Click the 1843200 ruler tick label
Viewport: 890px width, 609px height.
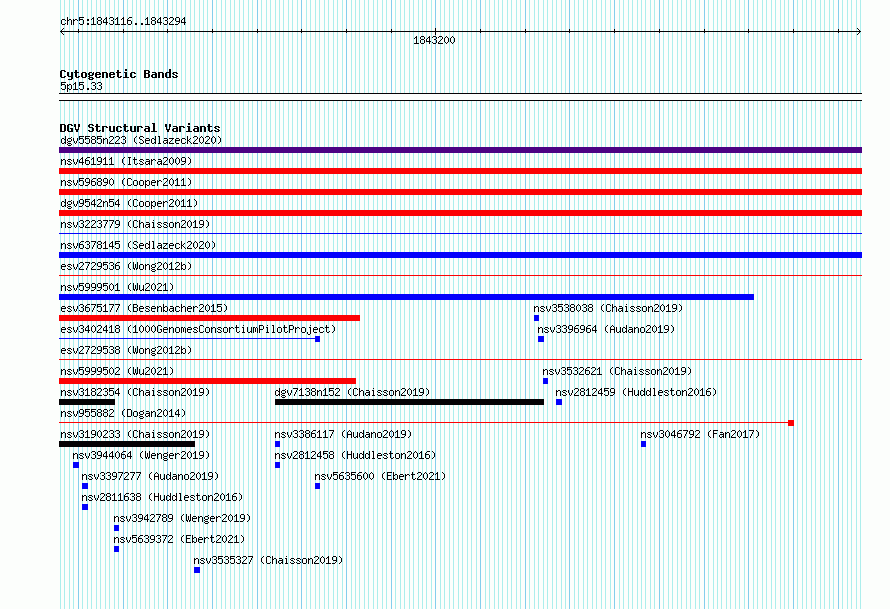[434, 40]
